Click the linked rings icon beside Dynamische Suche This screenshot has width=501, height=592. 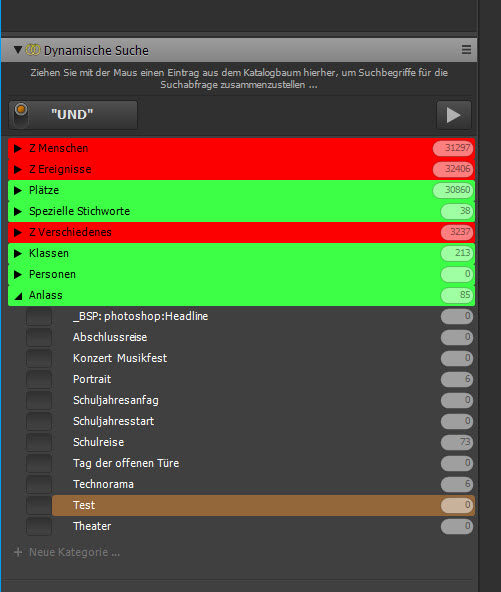tap(32, 50)
